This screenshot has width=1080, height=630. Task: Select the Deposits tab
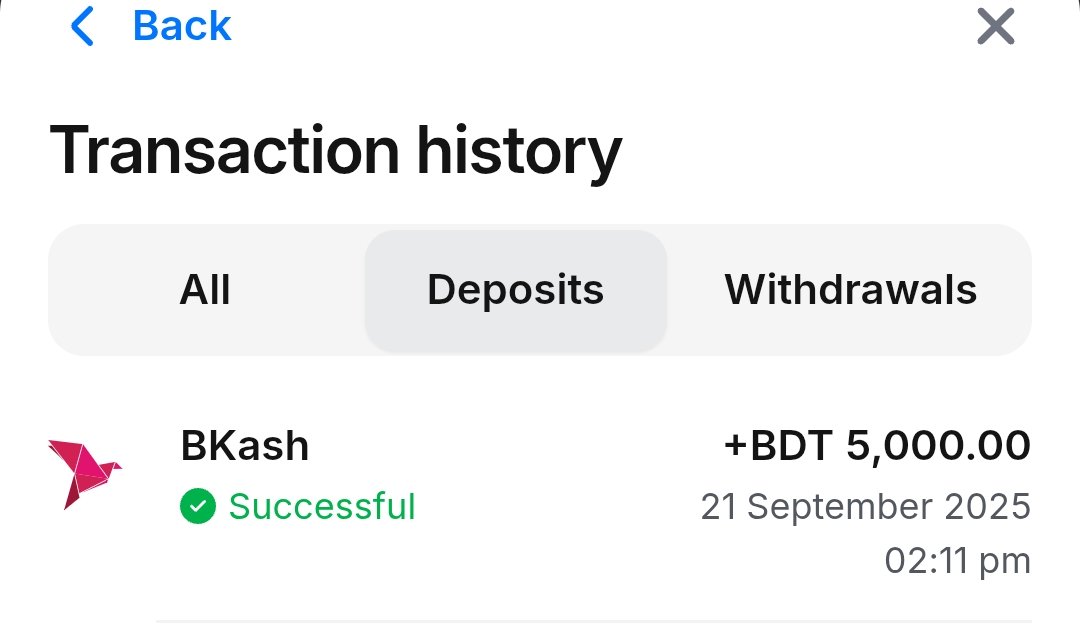[x=515, y=290]
